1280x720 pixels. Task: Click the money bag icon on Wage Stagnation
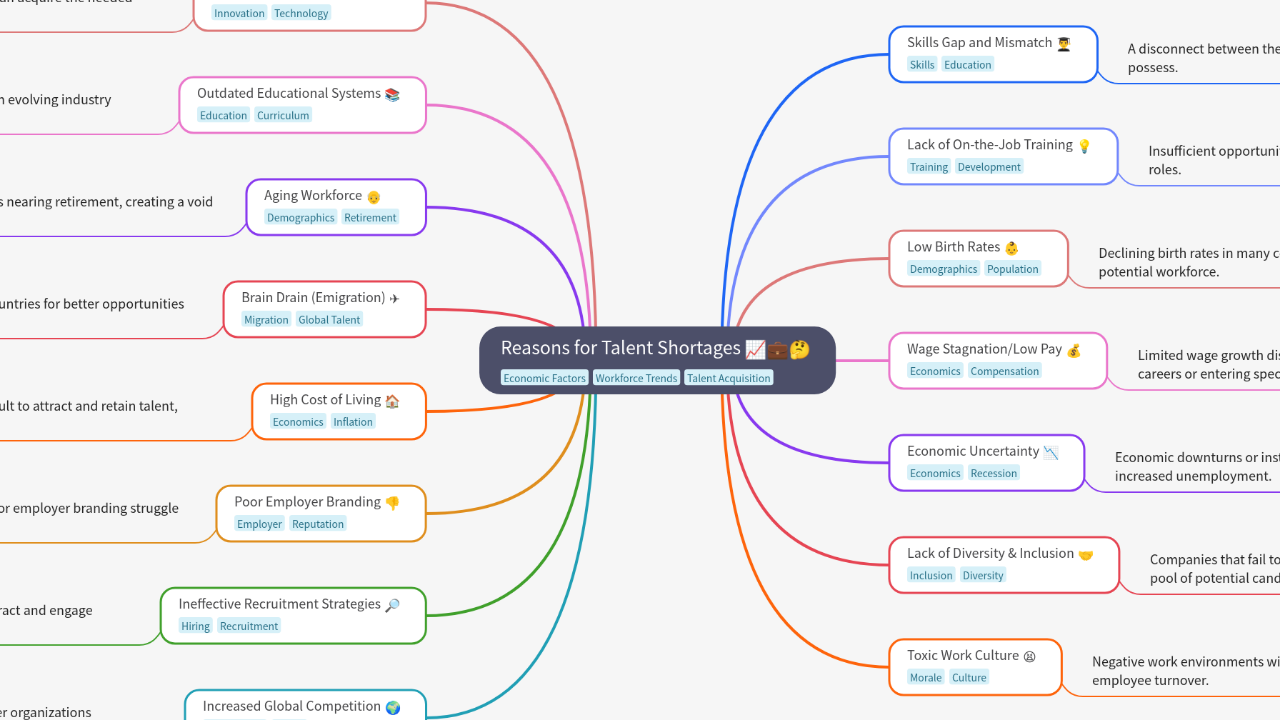(1074, 350)
